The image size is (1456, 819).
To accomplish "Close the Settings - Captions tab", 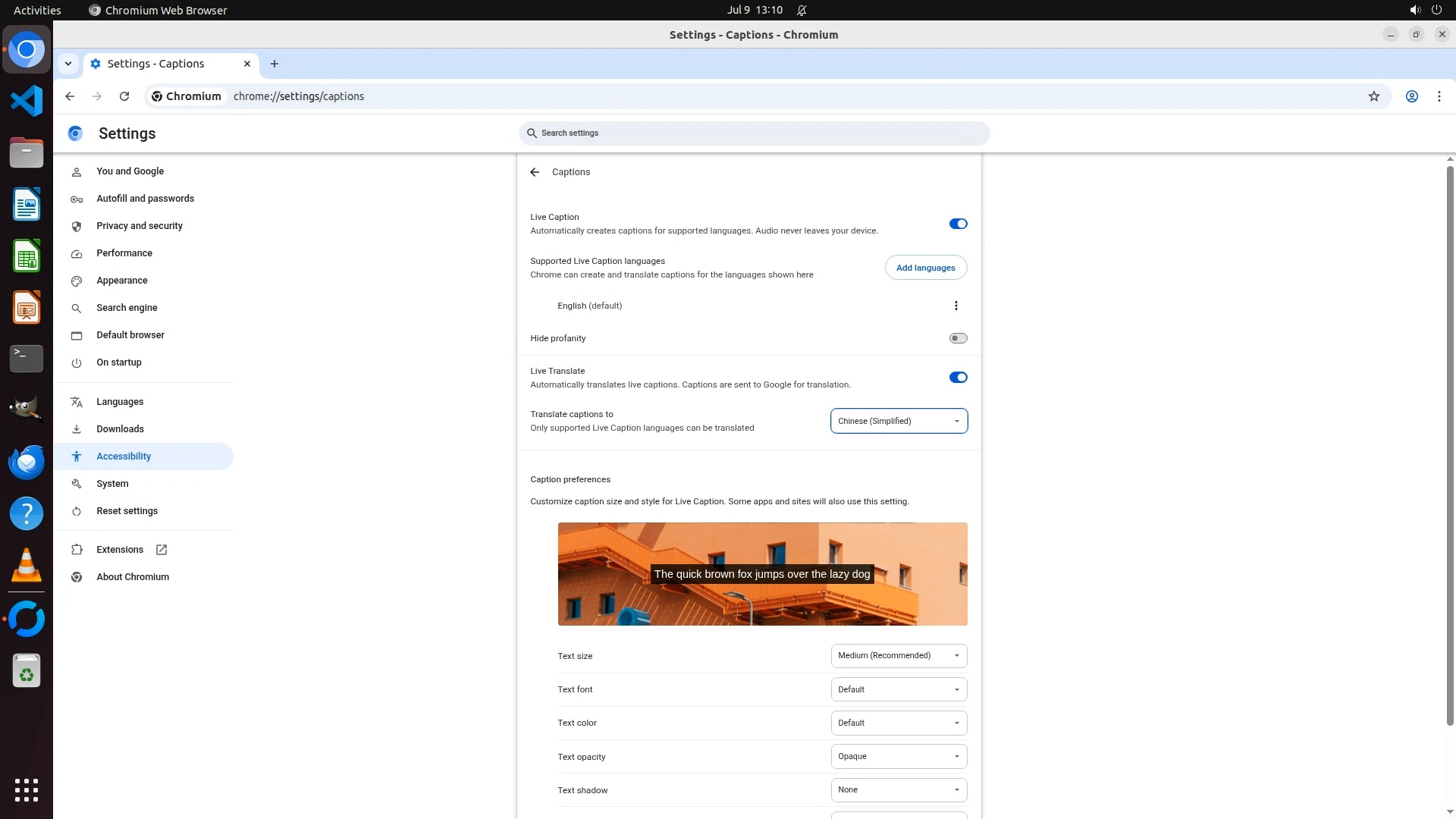I will click(247, 64).
